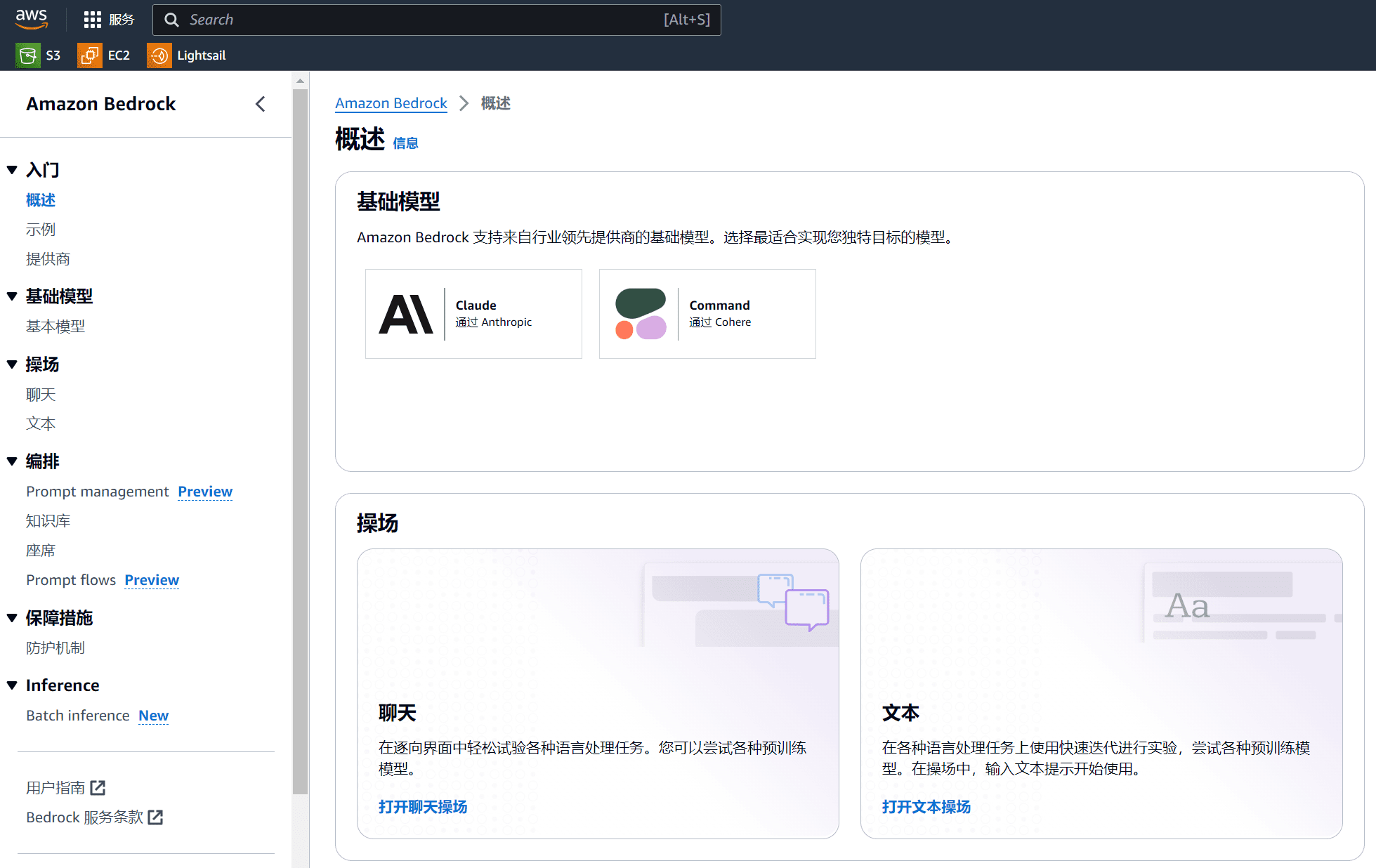Click 打开聊天操场 to open chat playground

click(x=422, y=806)
